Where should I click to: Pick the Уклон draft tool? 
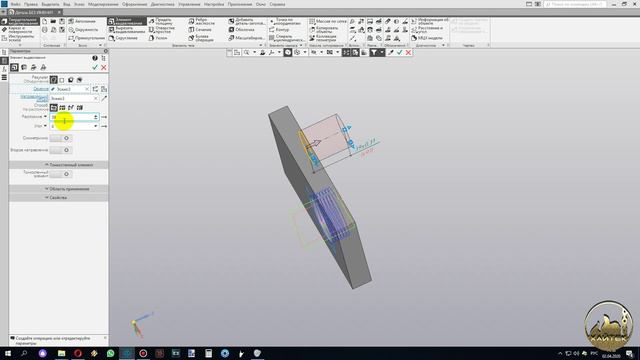pos(158,38)
